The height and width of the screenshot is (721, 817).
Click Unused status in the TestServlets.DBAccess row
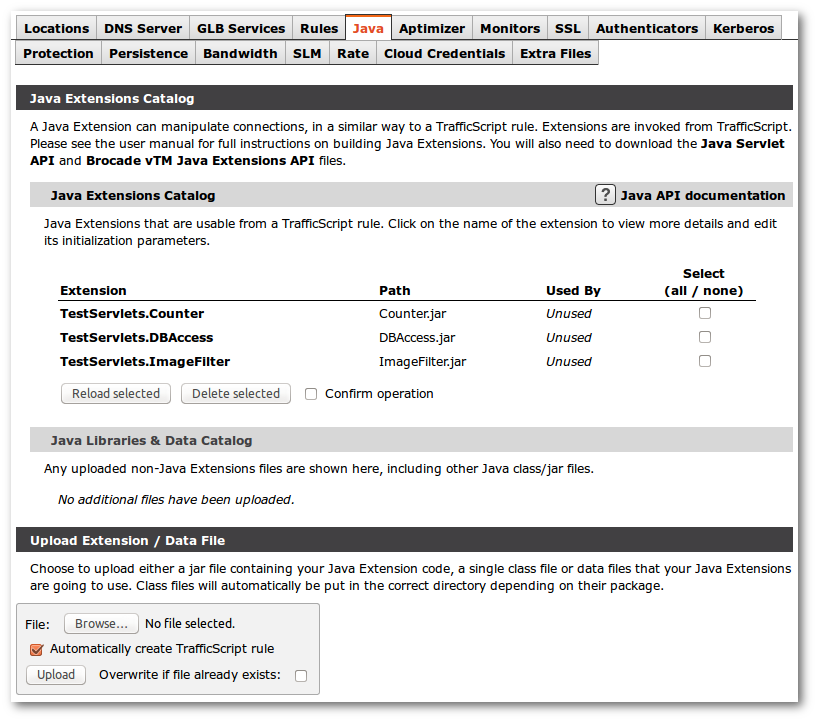pos(568,338)
